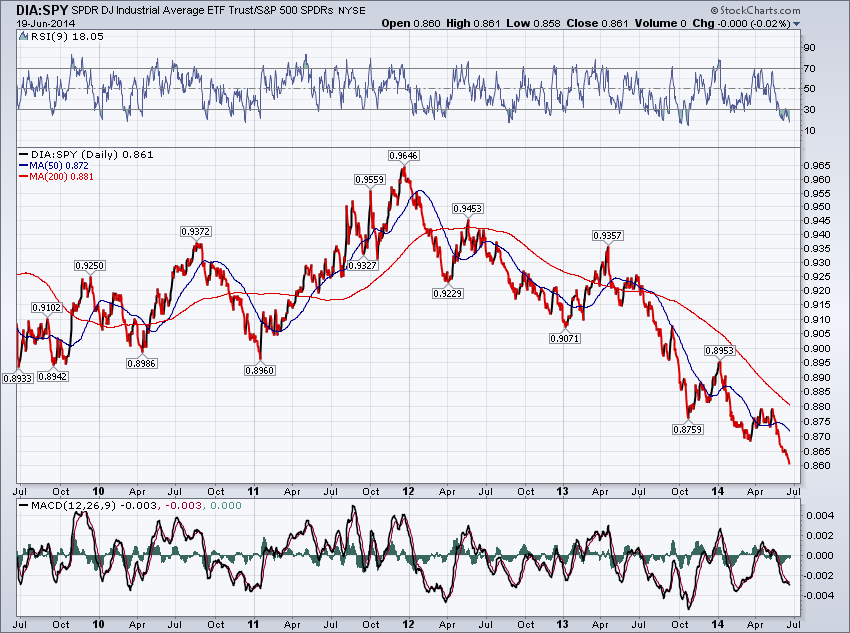Click the RSI 30 oversold level label

click(x=810, y=109)
